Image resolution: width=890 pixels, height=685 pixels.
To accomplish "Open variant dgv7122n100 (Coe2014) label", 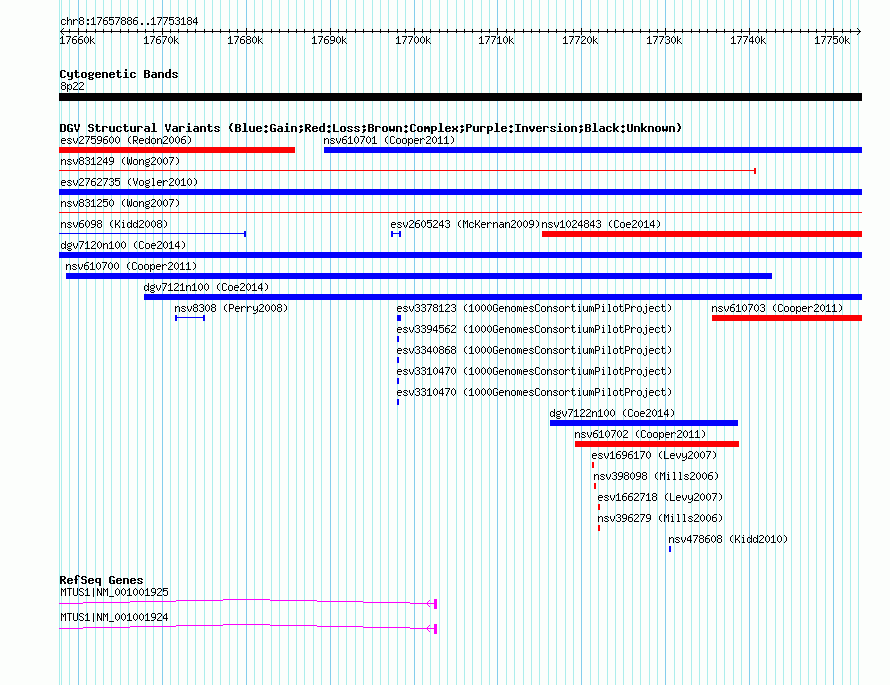I will coord(612,413).
